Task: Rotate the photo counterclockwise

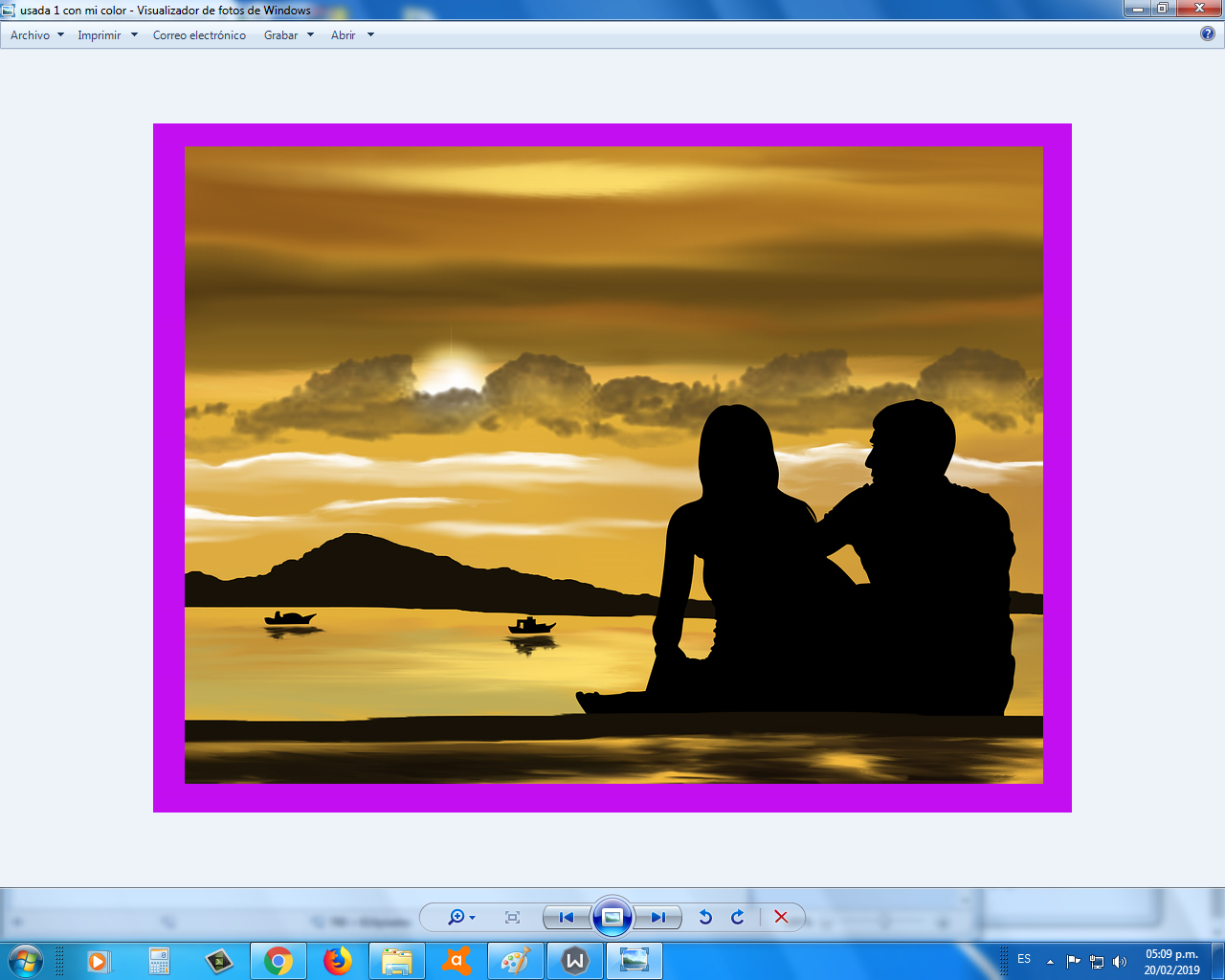Action: [x=705, y=917]
